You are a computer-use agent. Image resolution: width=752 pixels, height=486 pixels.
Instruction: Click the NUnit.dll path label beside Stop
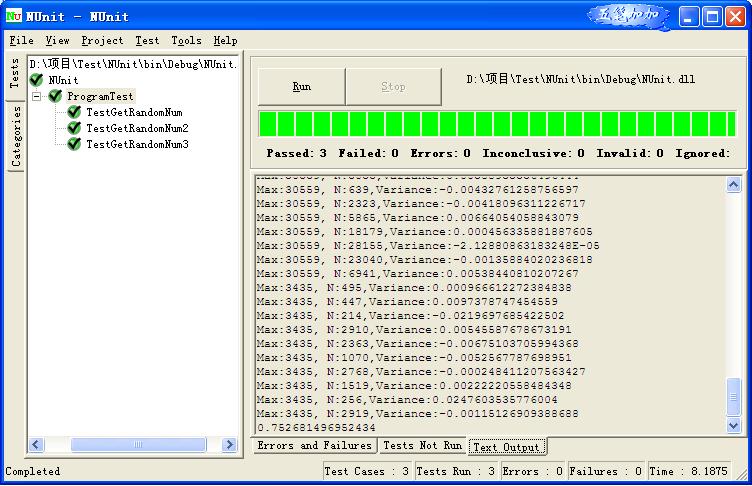point(581,79)
